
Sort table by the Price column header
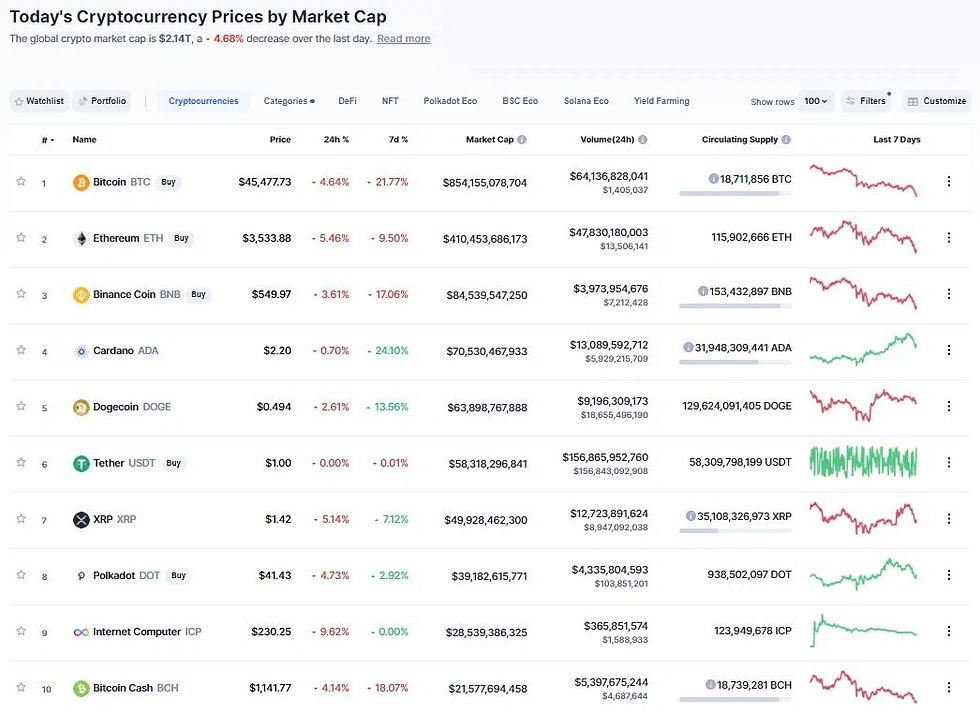click(x=280, y=139)
